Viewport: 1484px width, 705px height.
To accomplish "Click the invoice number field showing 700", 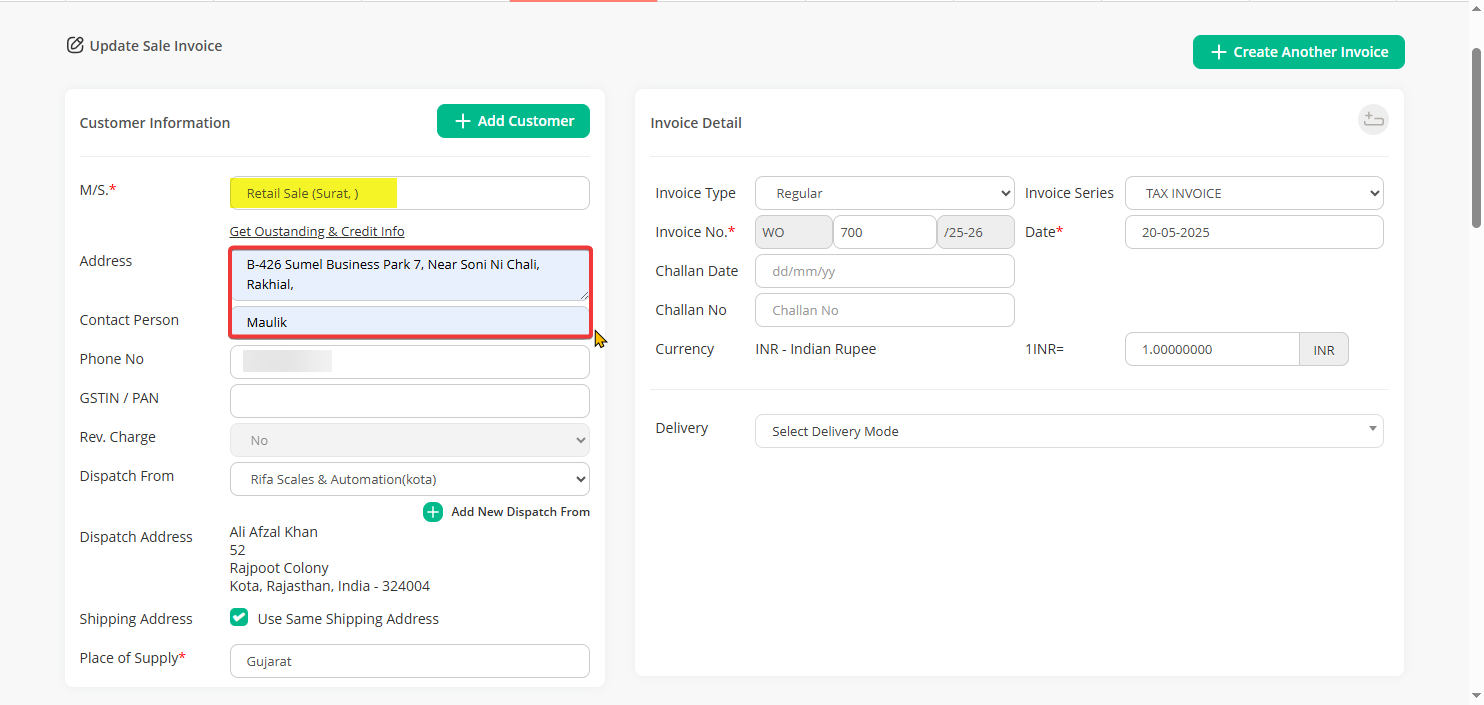I will [883, 232].
